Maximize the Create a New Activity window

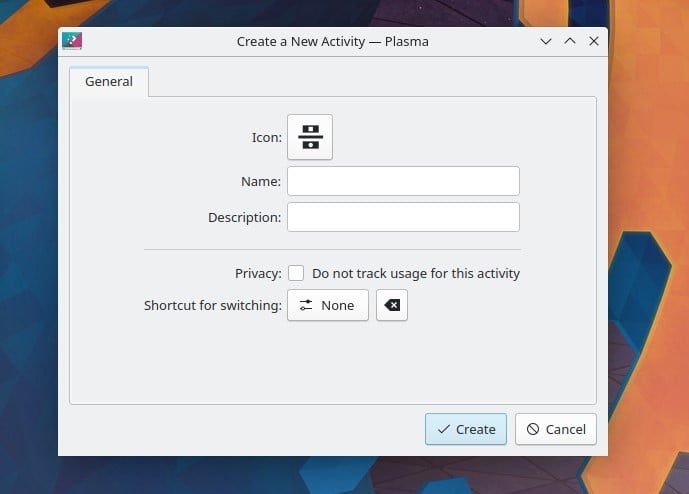(570, 41)
